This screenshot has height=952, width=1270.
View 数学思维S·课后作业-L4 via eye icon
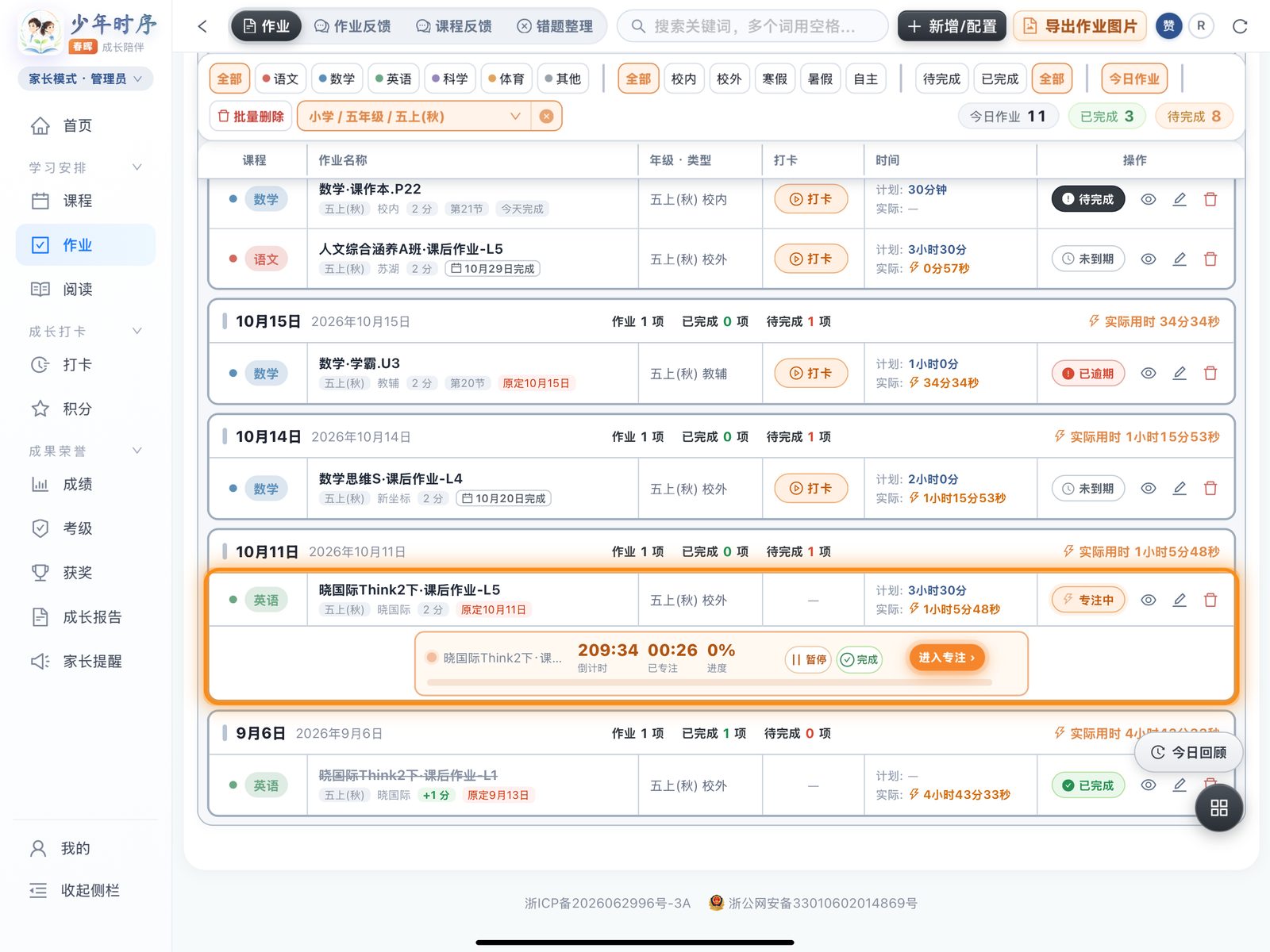coord(1148,488)
